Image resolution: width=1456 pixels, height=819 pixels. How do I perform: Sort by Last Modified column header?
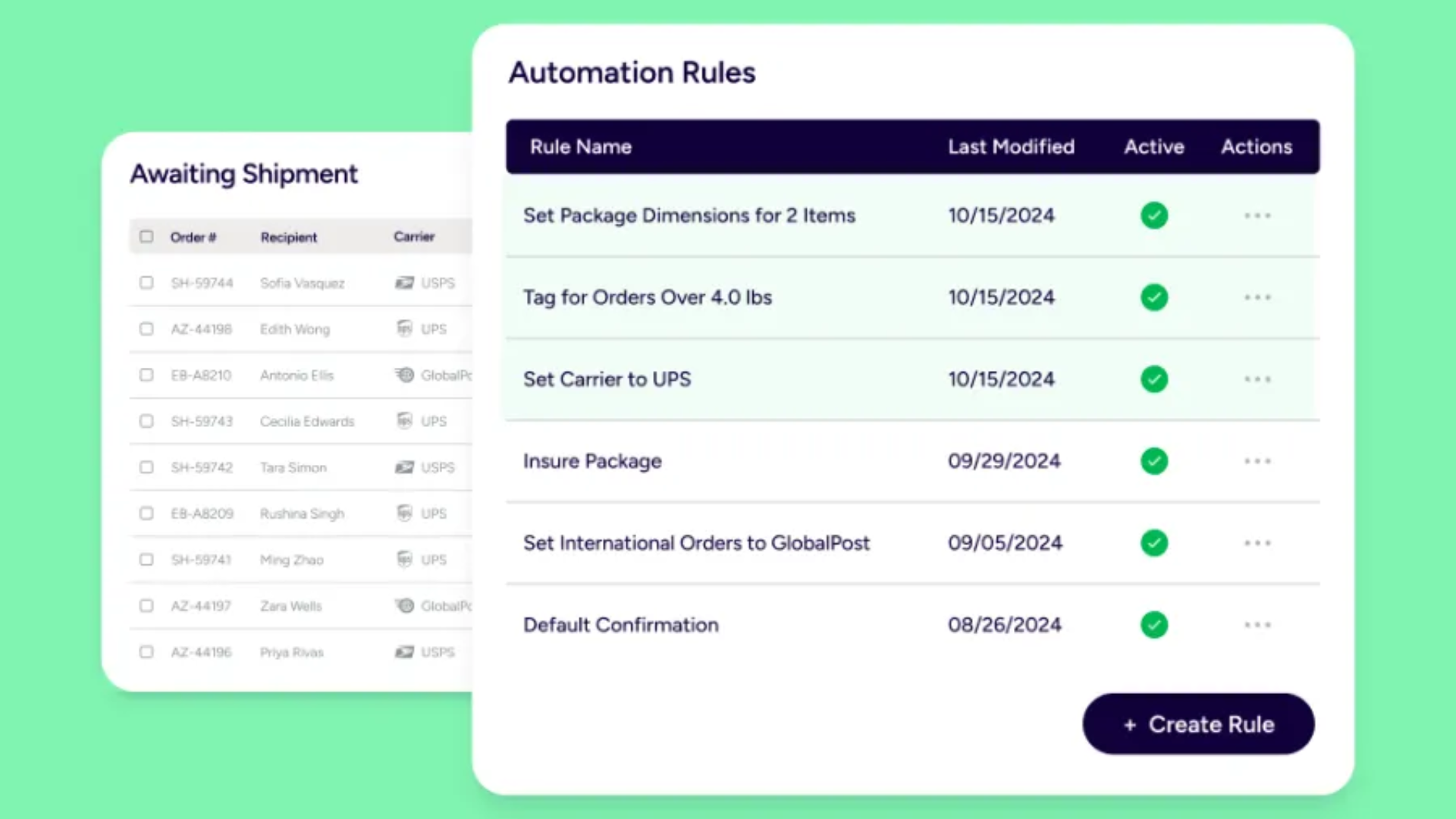click(x=1011, y=147)
